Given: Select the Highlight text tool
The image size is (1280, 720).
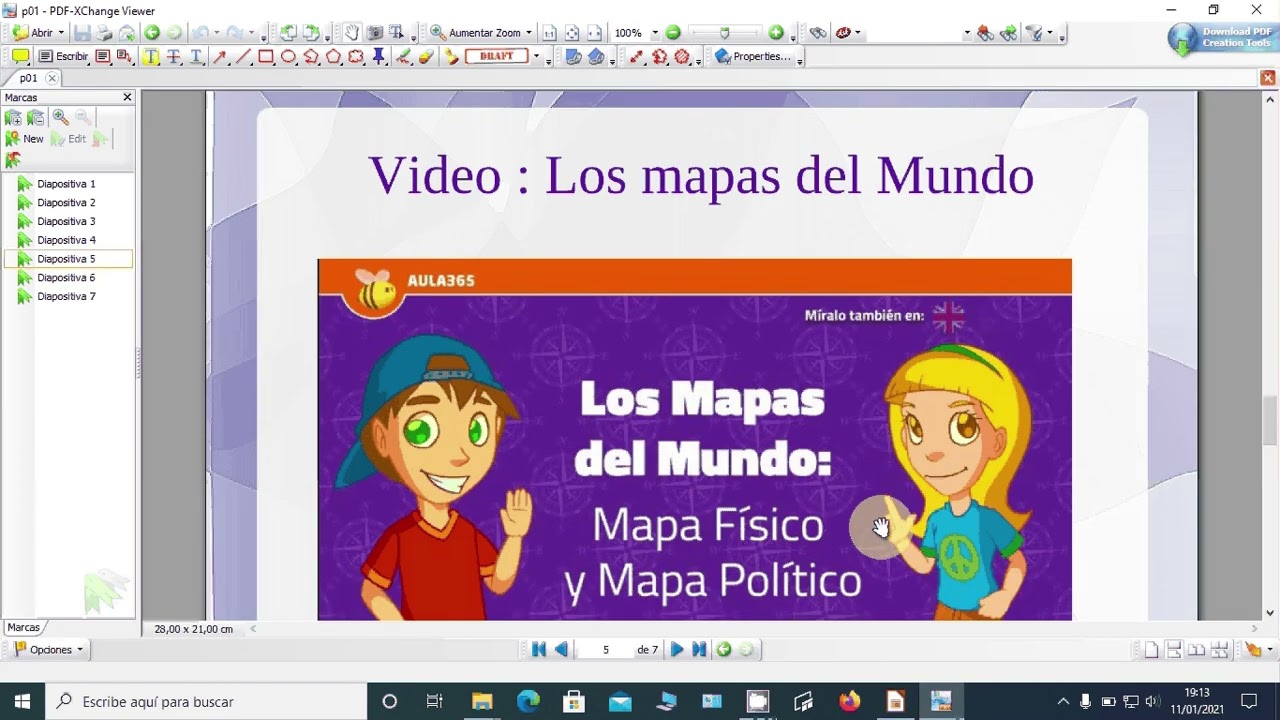Looking at the screenshot, I should (151, 57).
